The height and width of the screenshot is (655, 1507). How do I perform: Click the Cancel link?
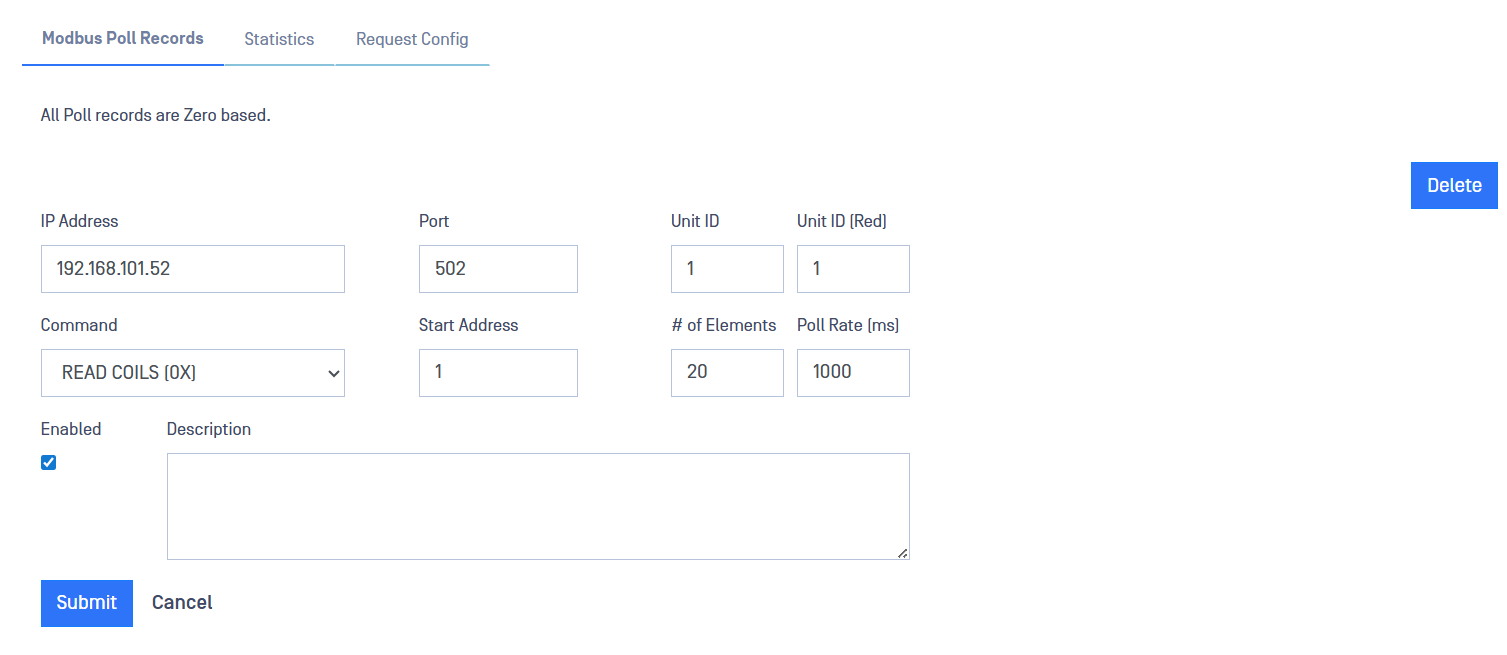point(182,603)
